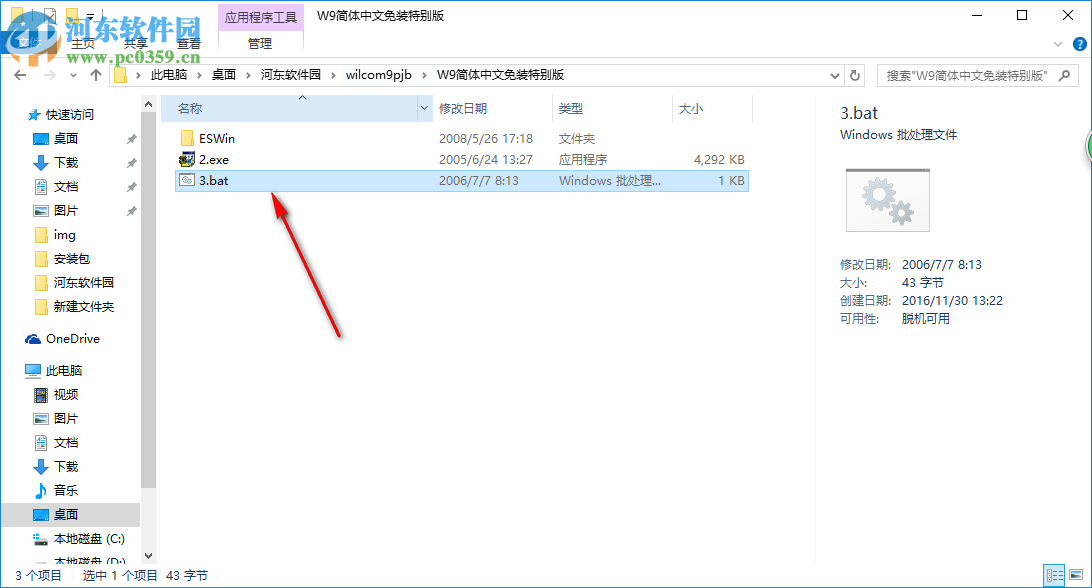
Task: Switch to the 查看 ribbon tab
Action: 189,43
